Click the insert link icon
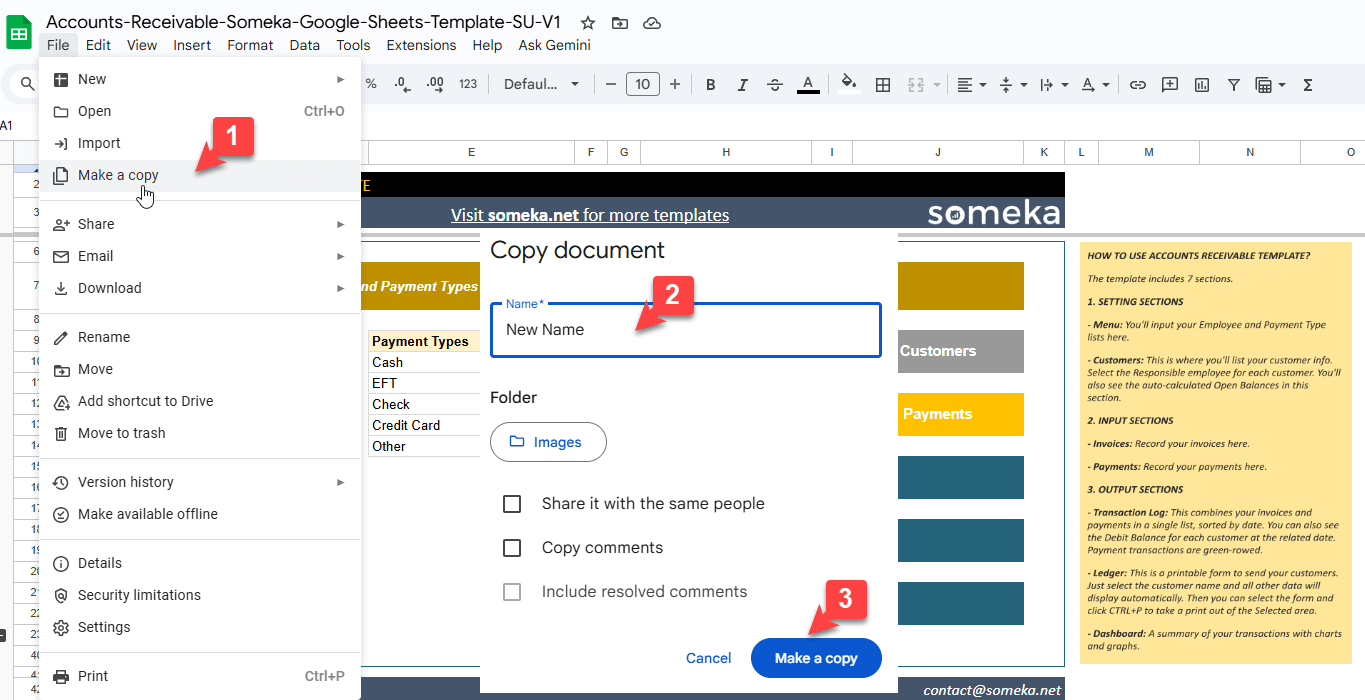Screen dimensions: 1365x700 1138,84
